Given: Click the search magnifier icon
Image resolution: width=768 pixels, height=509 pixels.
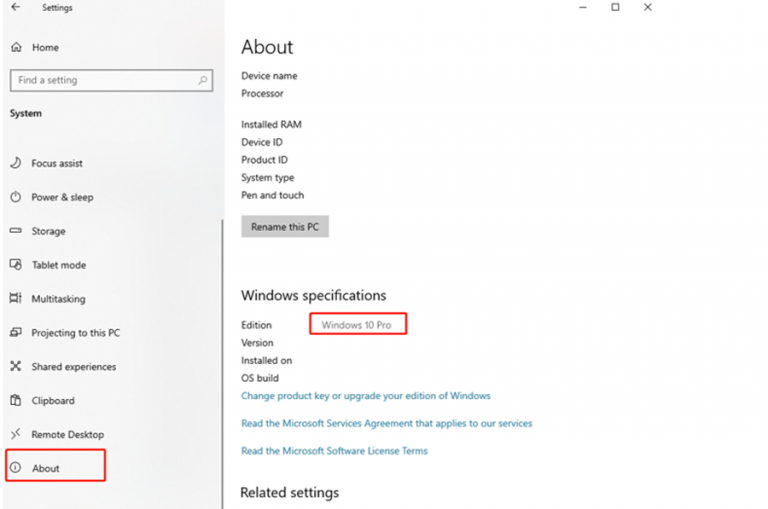Looking at the screenshot, I should pos(203,80).
